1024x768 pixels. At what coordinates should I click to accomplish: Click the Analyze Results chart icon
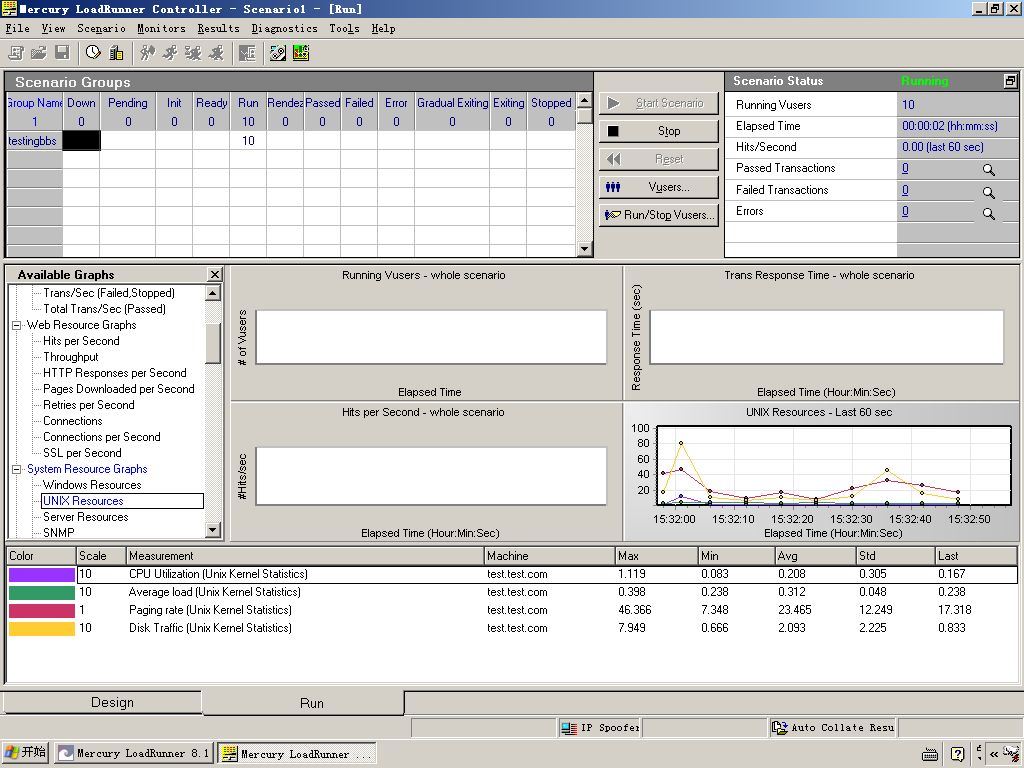click(301, 53)
